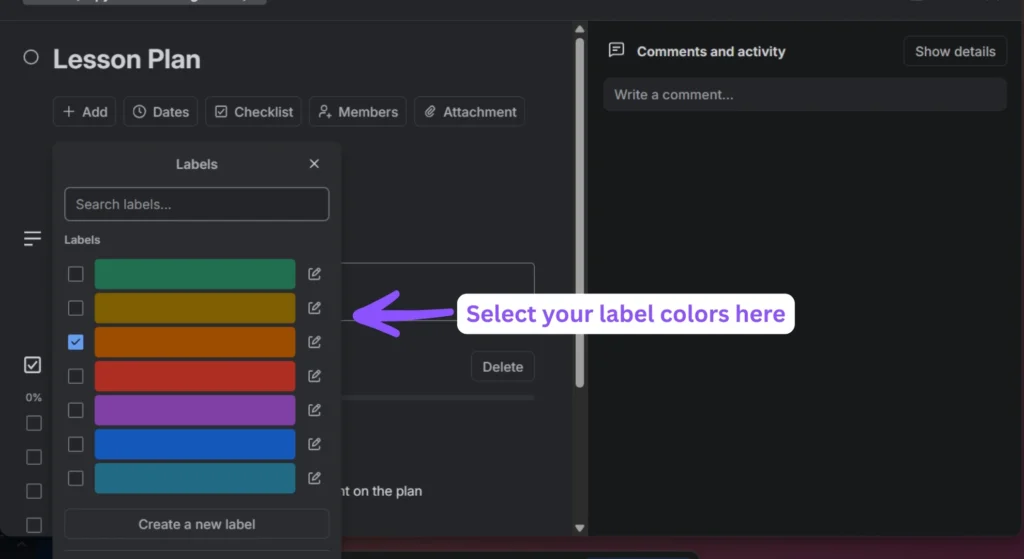Click the Add button

pyautogui.click(x=85, y=112)
